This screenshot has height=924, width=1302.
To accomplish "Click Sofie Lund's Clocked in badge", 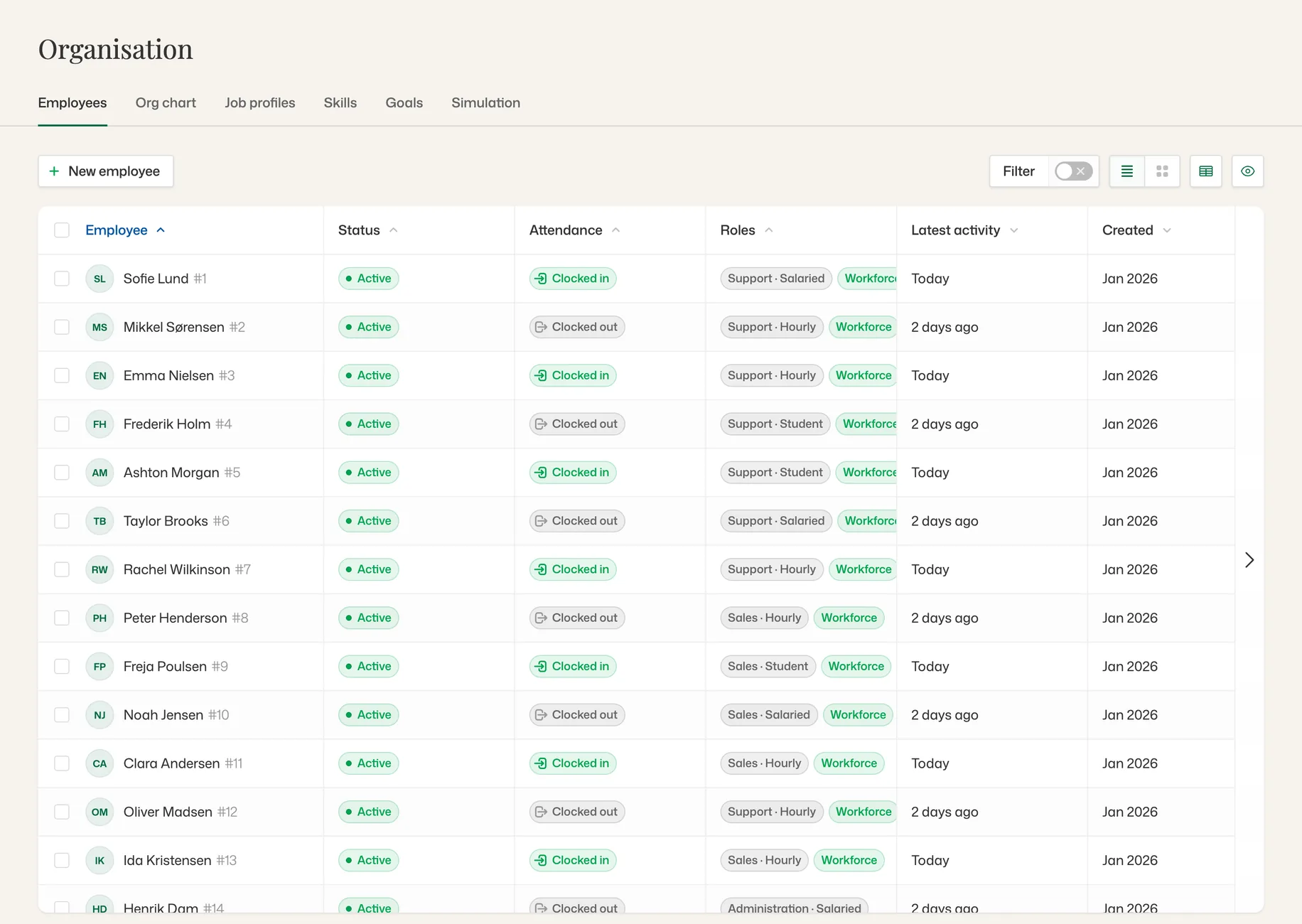I will 573,279.
